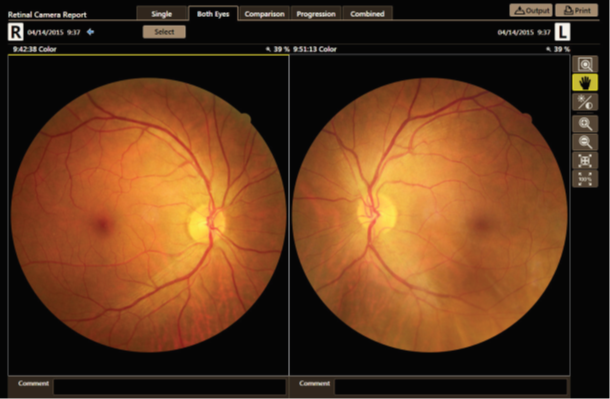The height and width of the screenshot is (399, 610).
Task: Click the Print button
Action: click(x=577, y=10)
